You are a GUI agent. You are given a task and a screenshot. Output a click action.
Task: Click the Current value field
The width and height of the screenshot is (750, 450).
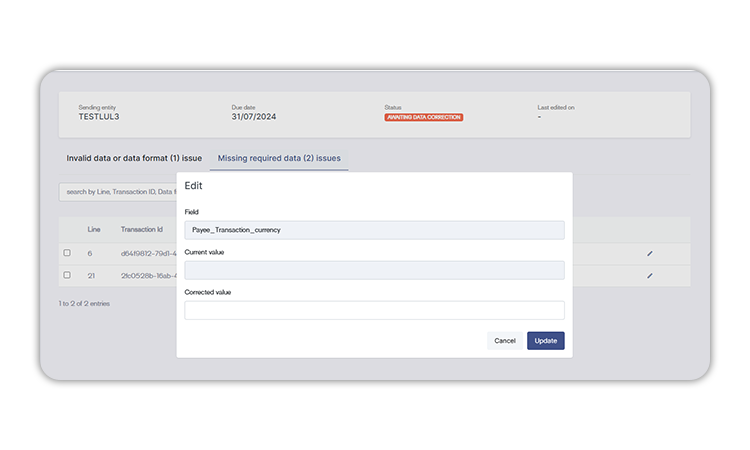click(x=375, y=270)
